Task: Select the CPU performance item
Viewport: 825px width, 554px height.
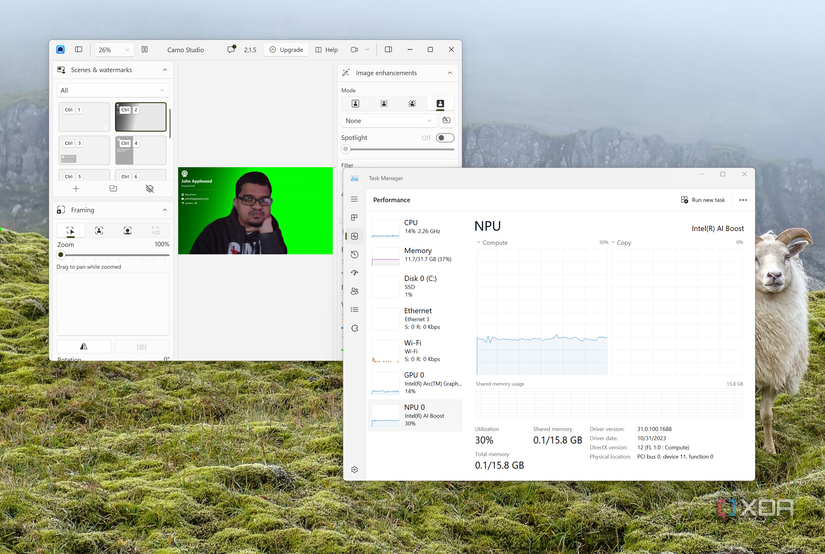Action: (x=415, y=227)
